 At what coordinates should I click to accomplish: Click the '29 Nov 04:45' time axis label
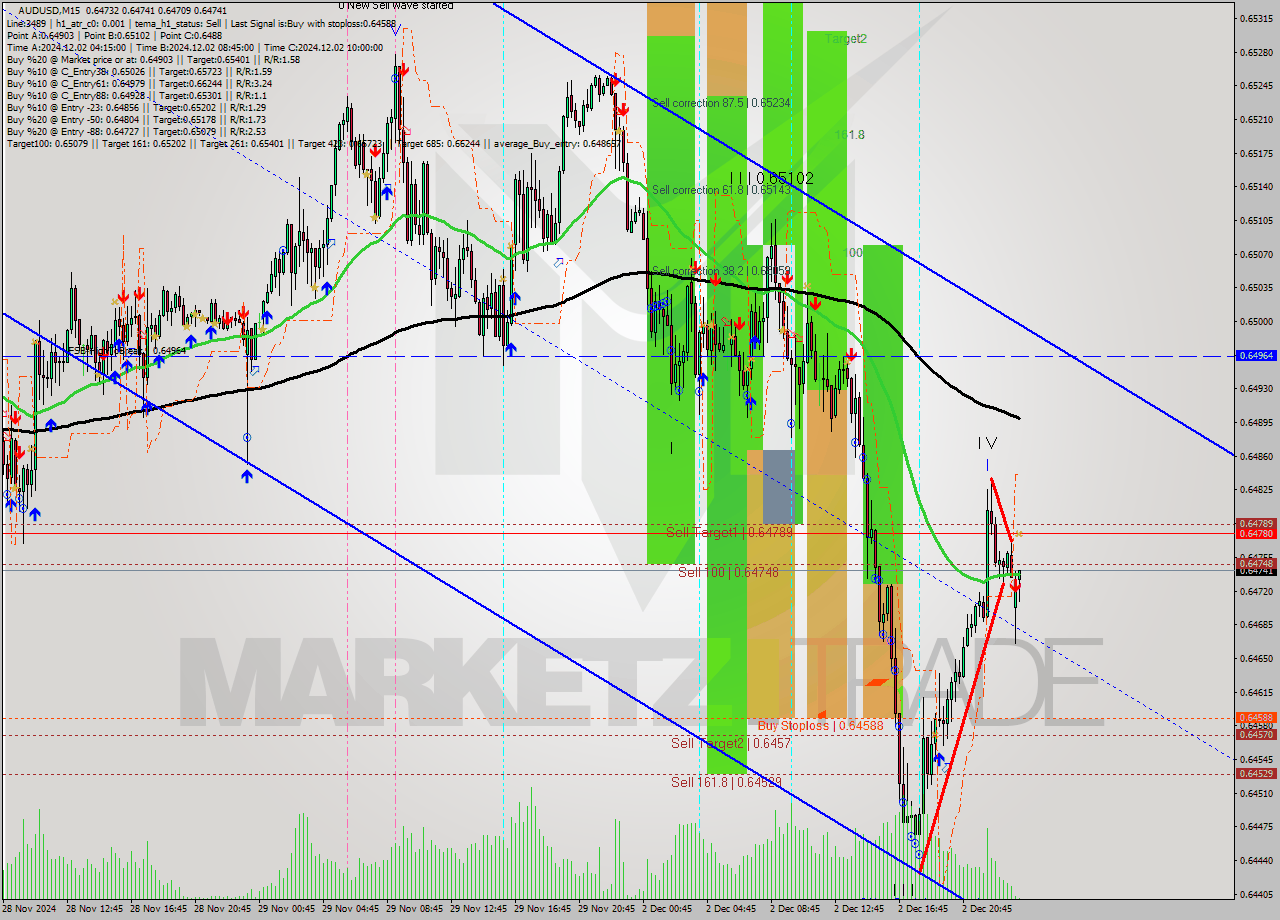point(351,909)
